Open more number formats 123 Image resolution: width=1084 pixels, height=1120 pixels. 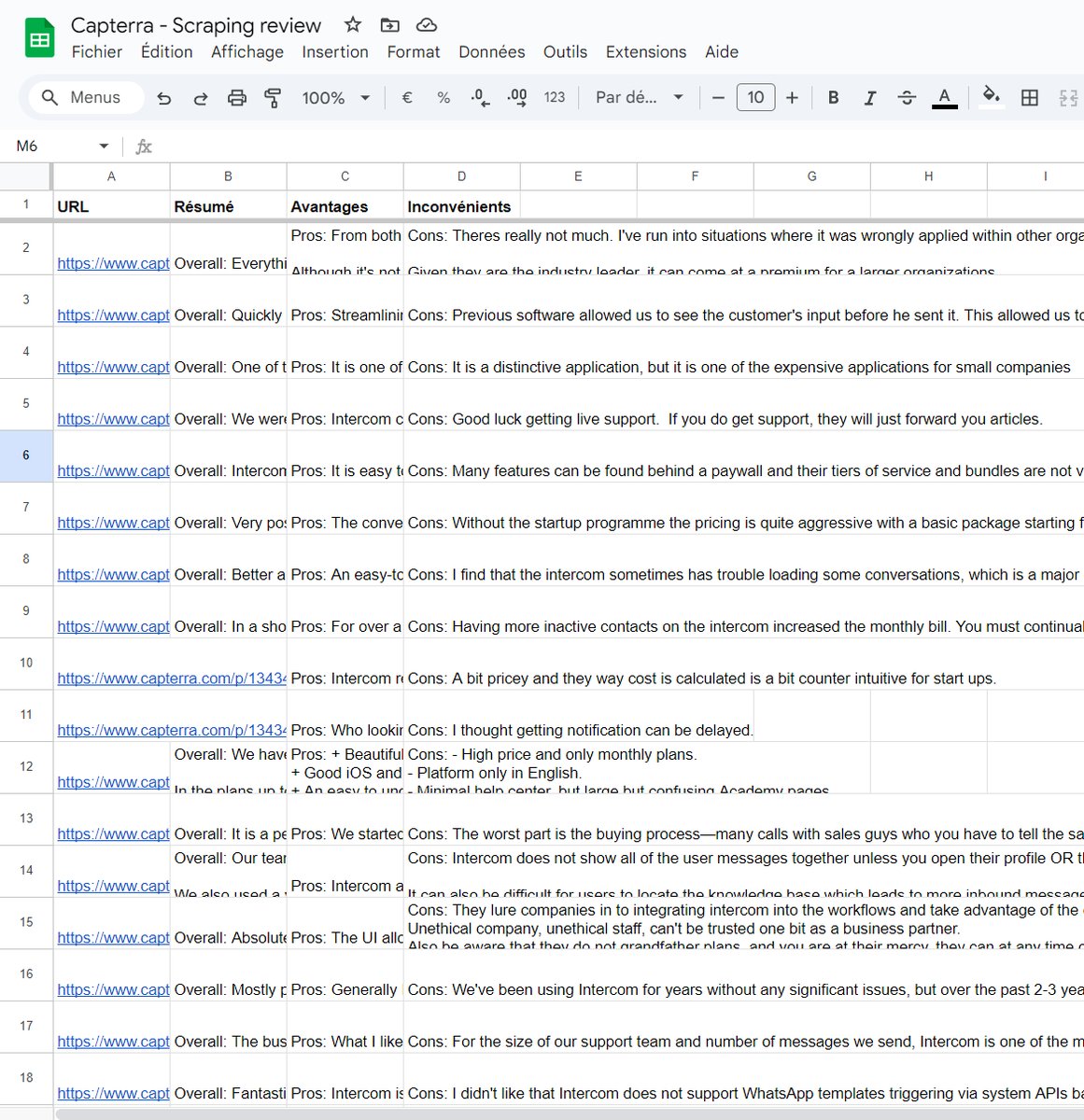coord(555,97)
